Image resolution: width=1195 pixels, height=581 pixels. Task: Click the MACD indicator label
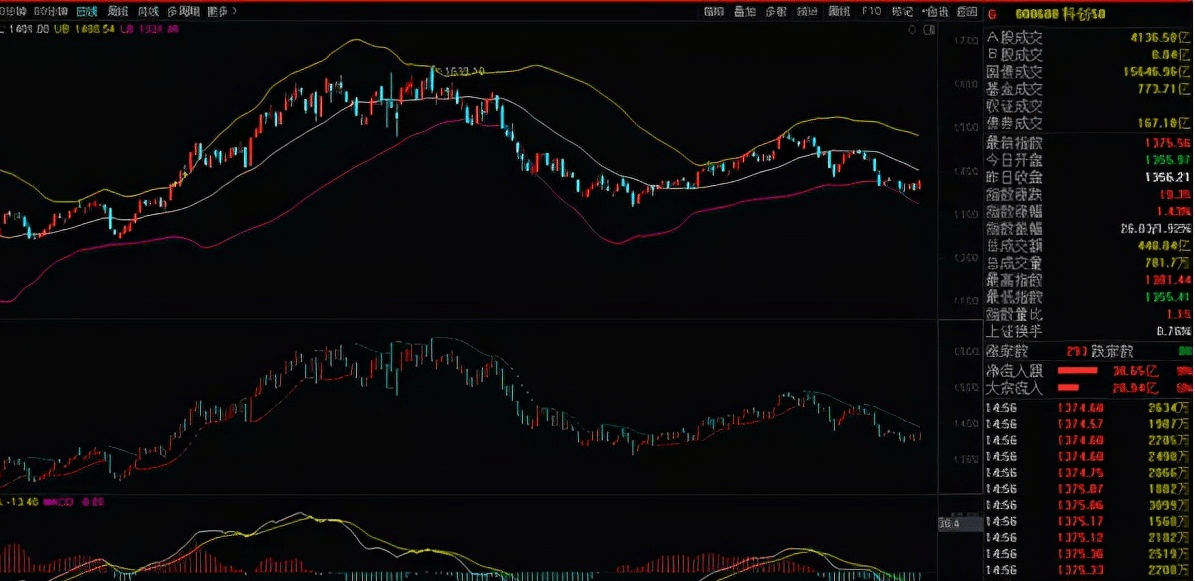(x=65, y=503)
